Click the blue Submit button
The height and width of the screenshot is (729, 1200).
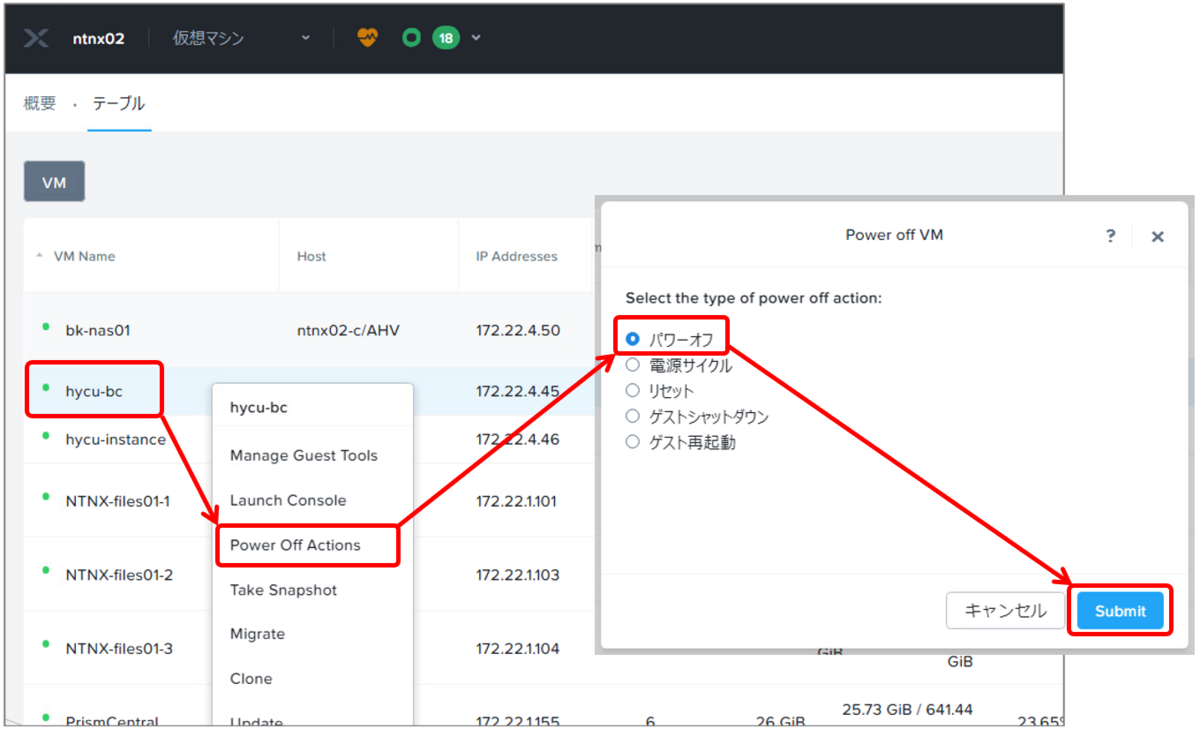1120,611
